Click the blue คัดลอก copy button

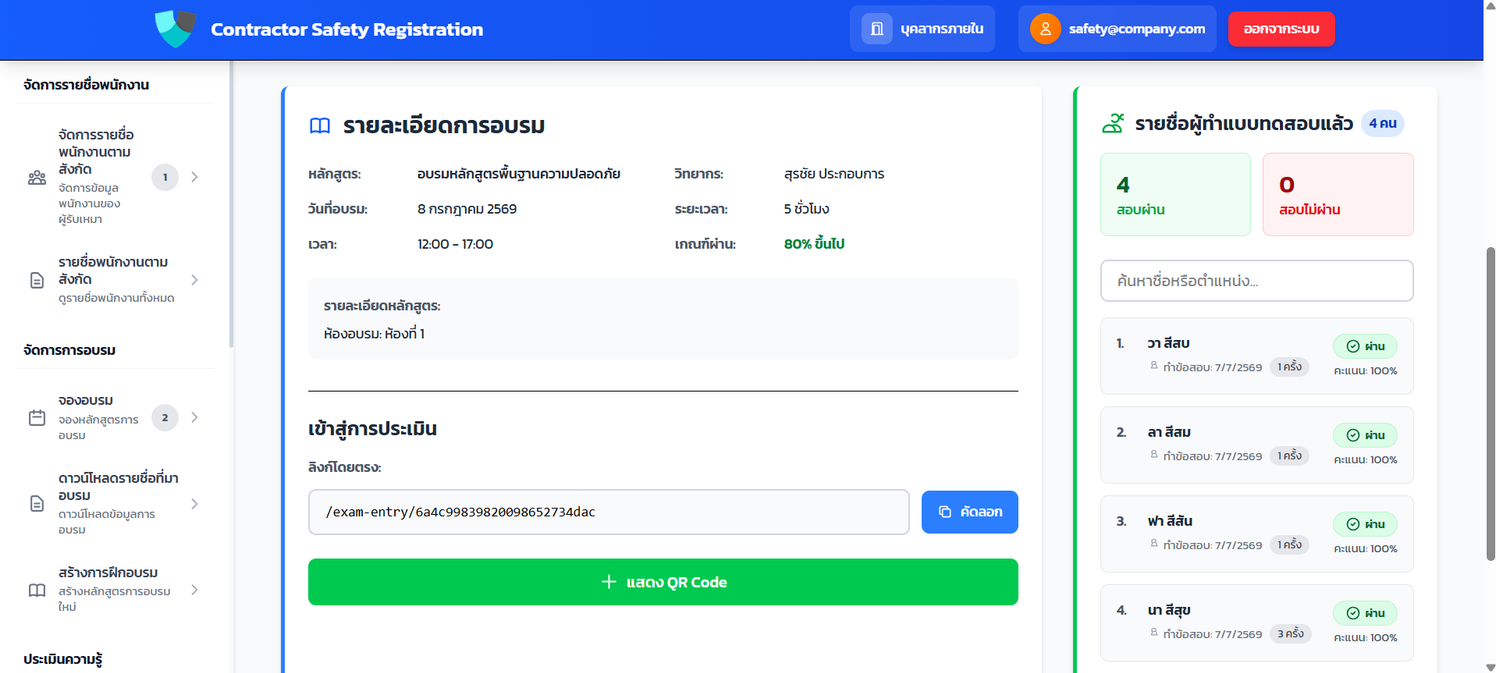click(969, 512)
